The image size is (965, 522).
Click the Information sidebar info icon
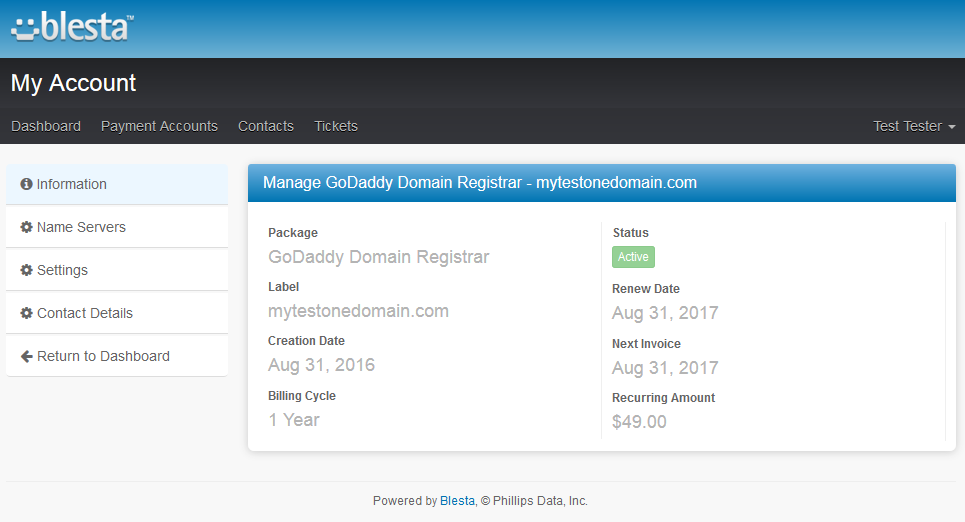pos(26,184)
